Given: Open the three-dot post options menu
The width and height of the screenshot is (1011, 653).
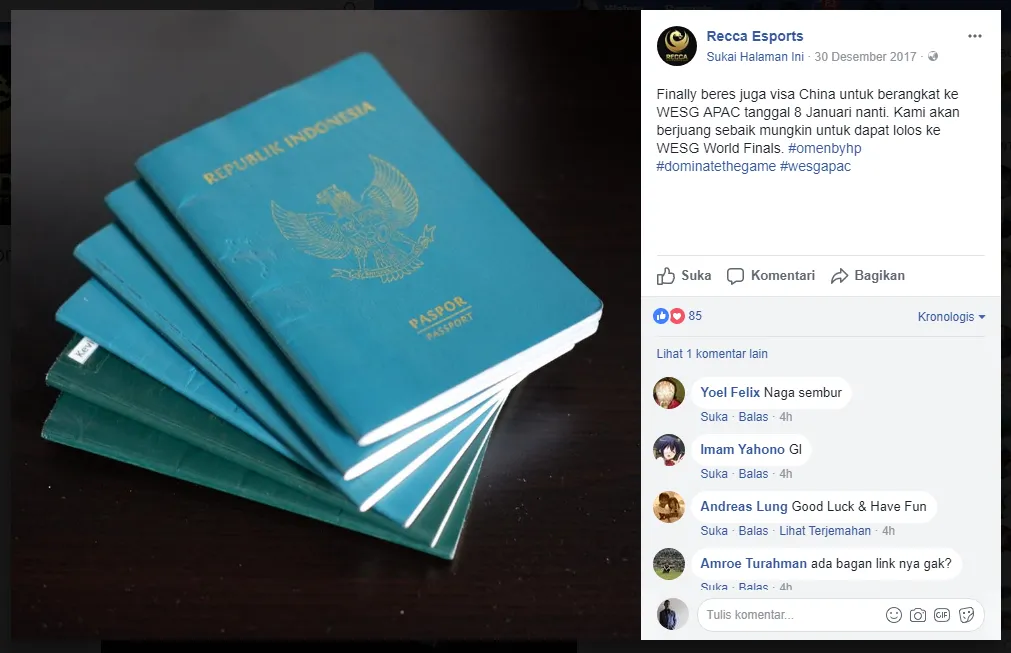Looking at the screenshot, I should (974, 36).
